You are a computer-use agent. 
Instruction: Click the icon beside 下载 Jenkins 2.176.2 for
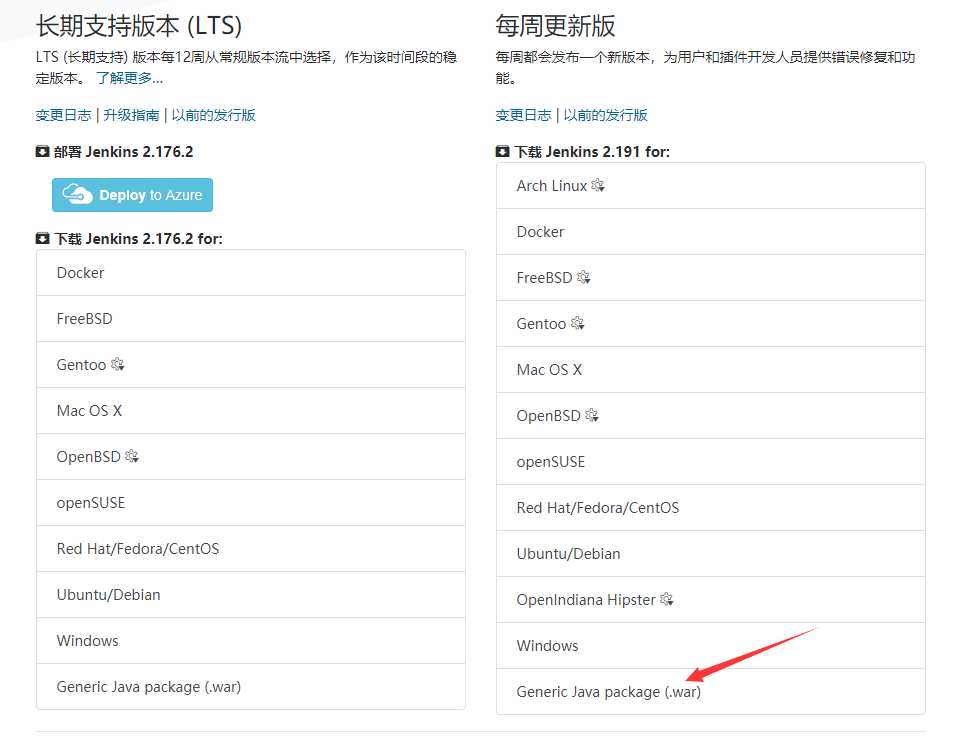42,238
